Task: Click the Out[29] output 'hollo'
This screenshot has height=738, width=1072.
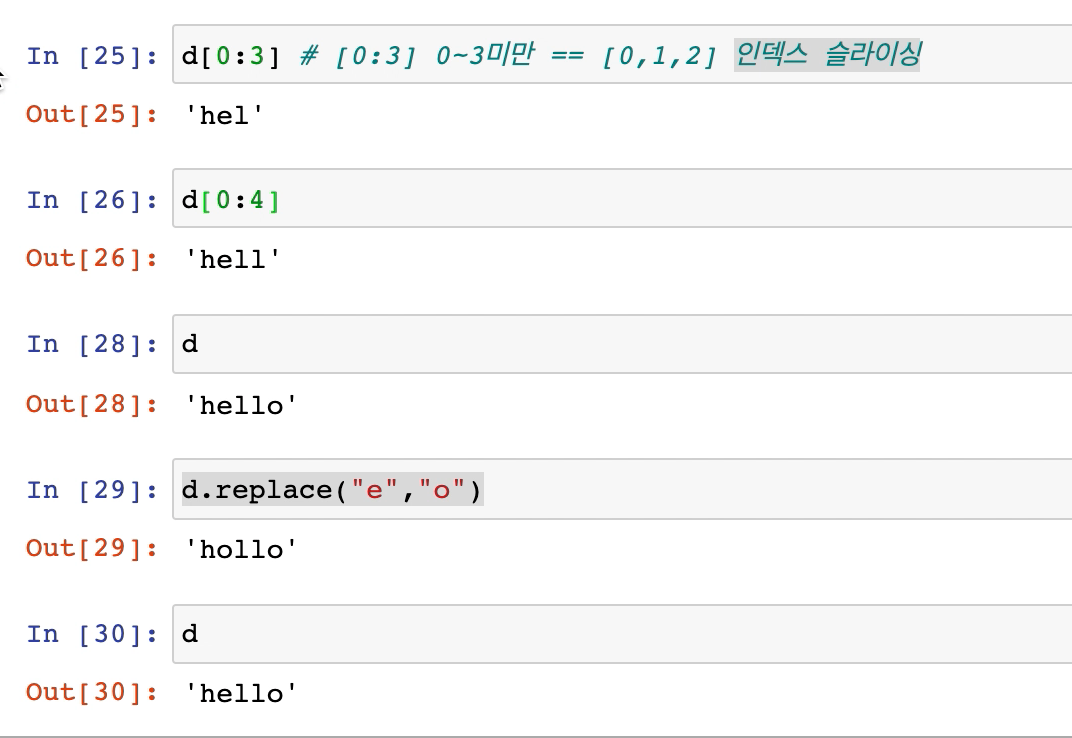Action: tap(241, 549)
